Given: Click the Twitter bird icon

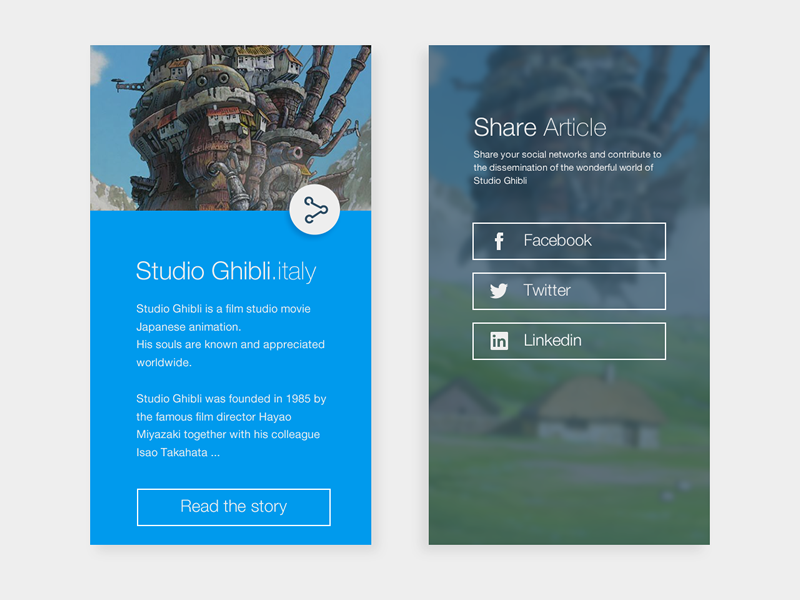Looking at the screenshot, I should 499,291.
